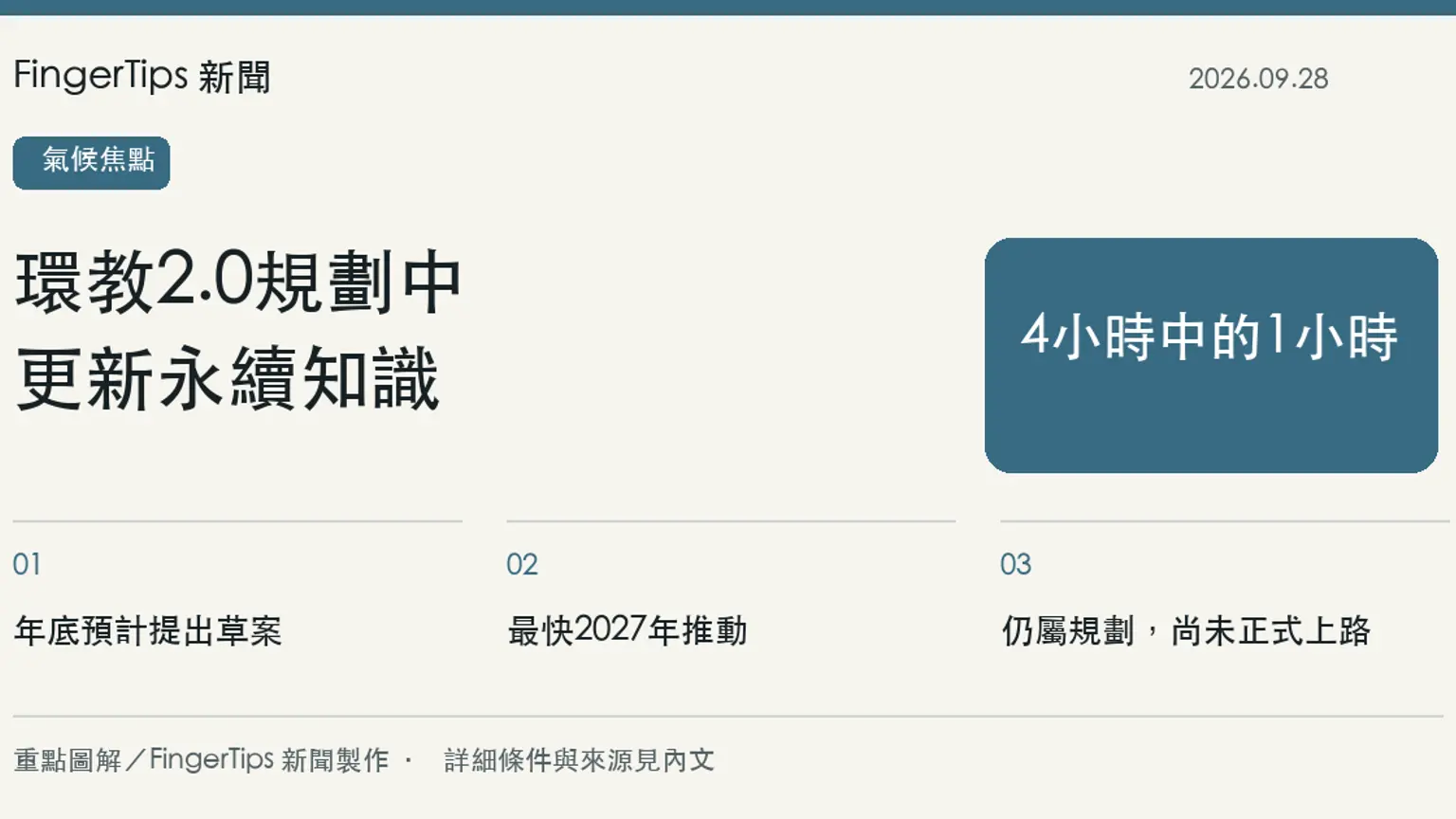Click the text 仍屬規劃，尚未正式上路
The height and width of the screenshot is (819, 1456).
tap(1186, 630)
